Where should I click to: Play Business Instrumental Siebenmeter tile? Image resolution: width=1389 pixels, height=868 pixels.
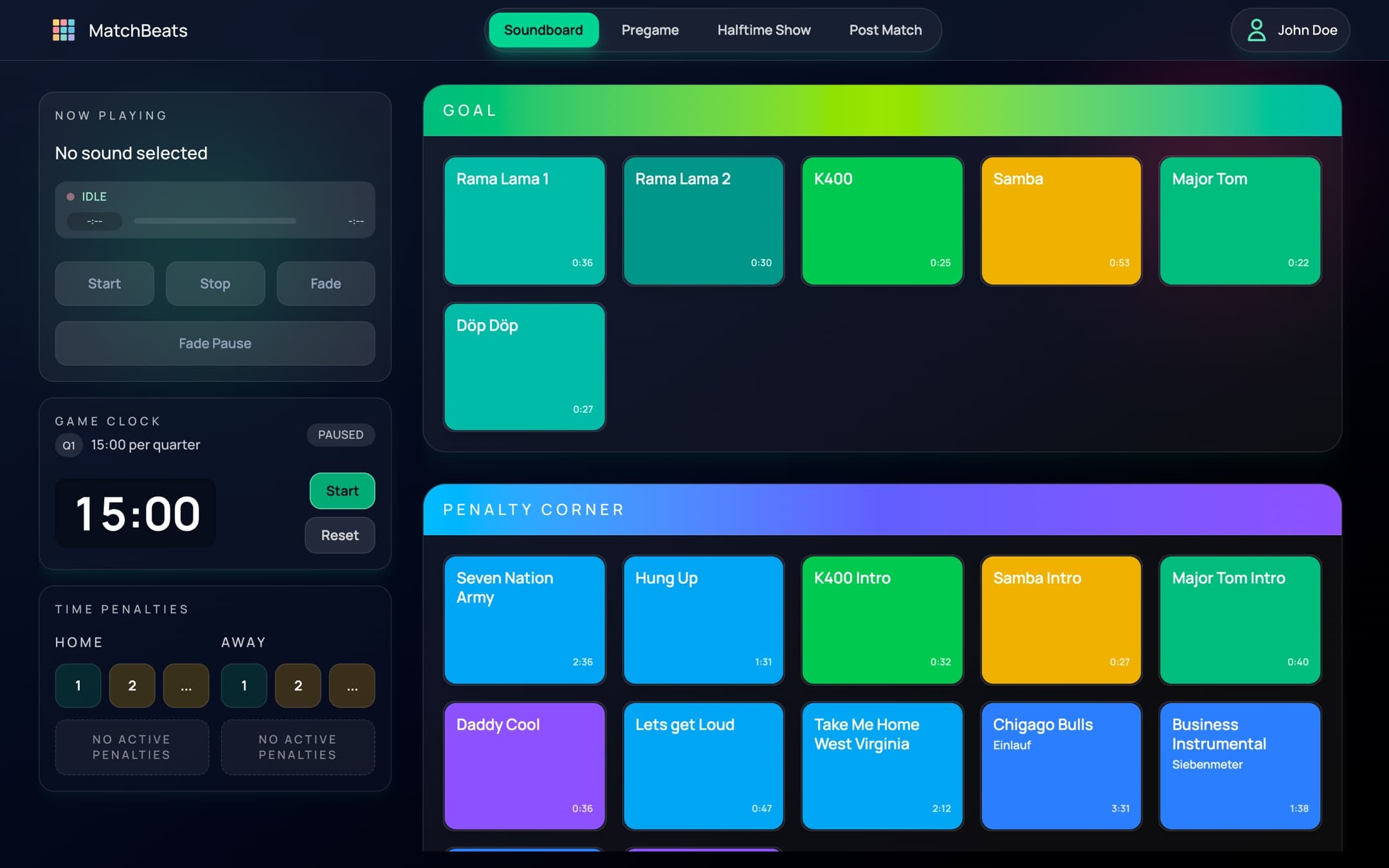pyautogui.click(x=1240, y=766)
